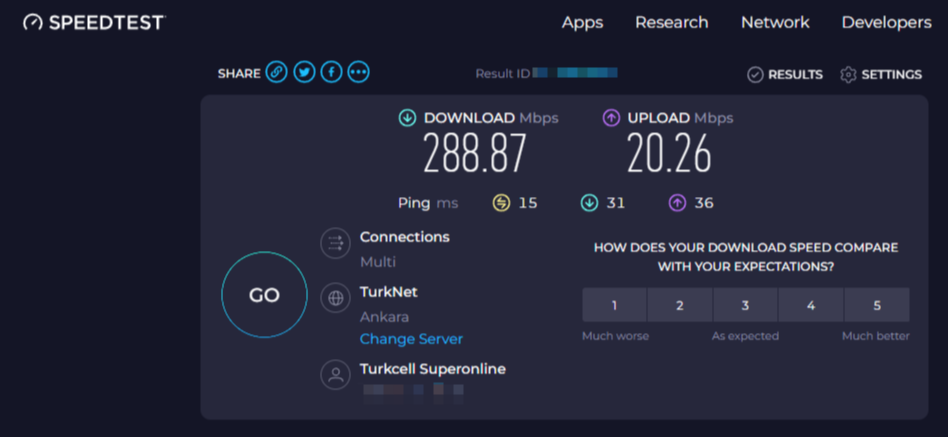This screenshot has width=948, height=437.
Task: Click the TurkNet server name
Action: click(x=389, y=292)
